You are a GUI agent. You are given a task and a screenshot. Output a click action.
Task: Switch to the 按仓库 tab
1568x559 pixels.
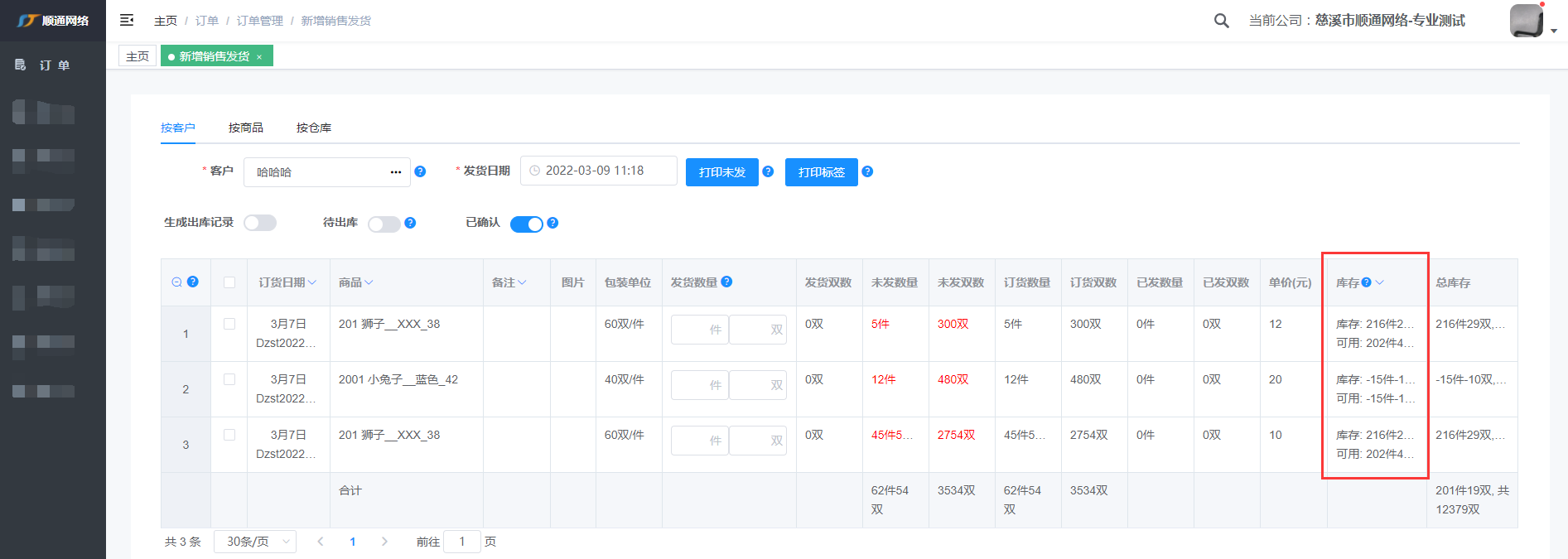(314, 128)
